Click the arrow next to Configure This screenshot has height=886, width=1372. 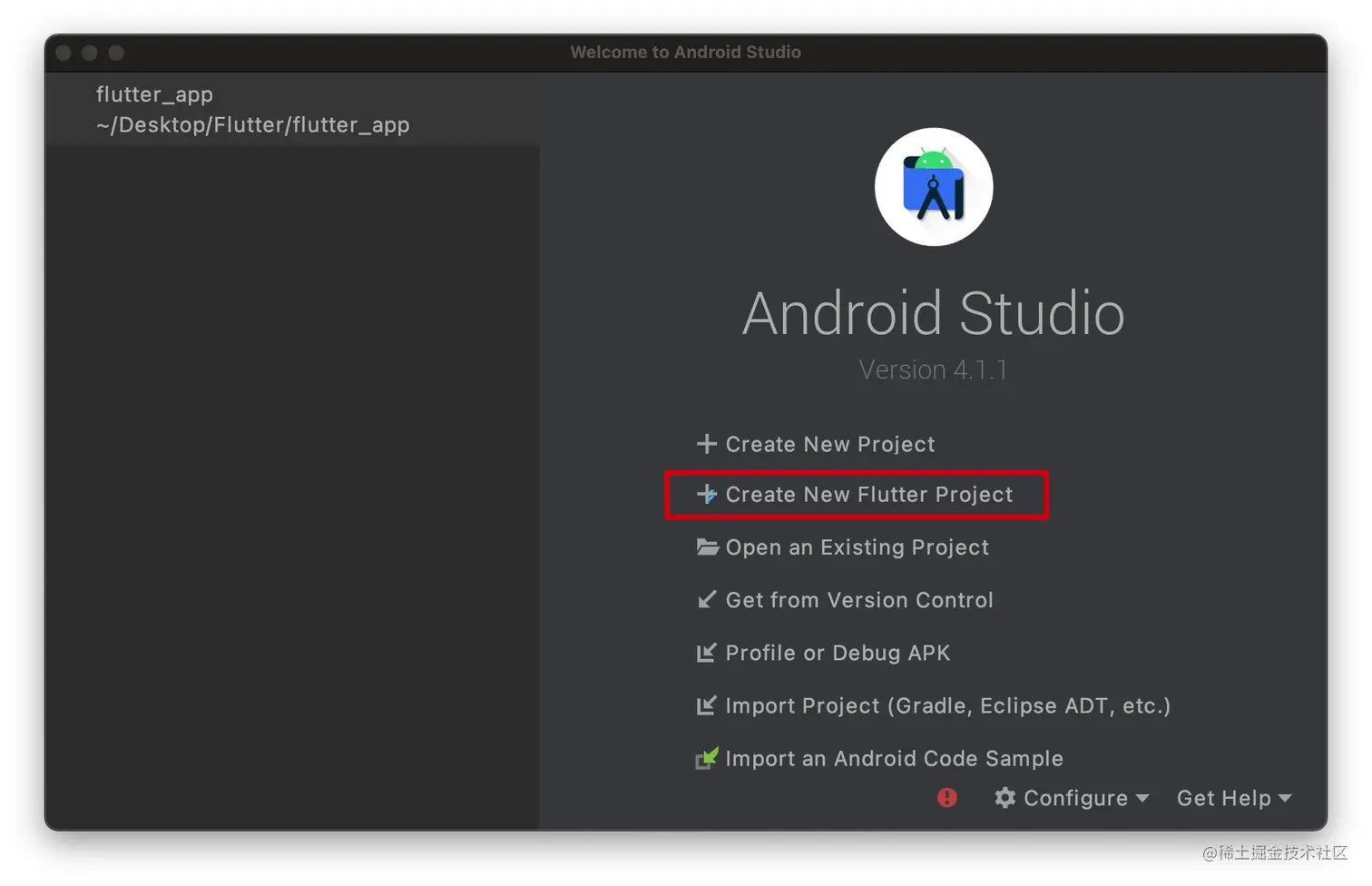coord(1142,799)
